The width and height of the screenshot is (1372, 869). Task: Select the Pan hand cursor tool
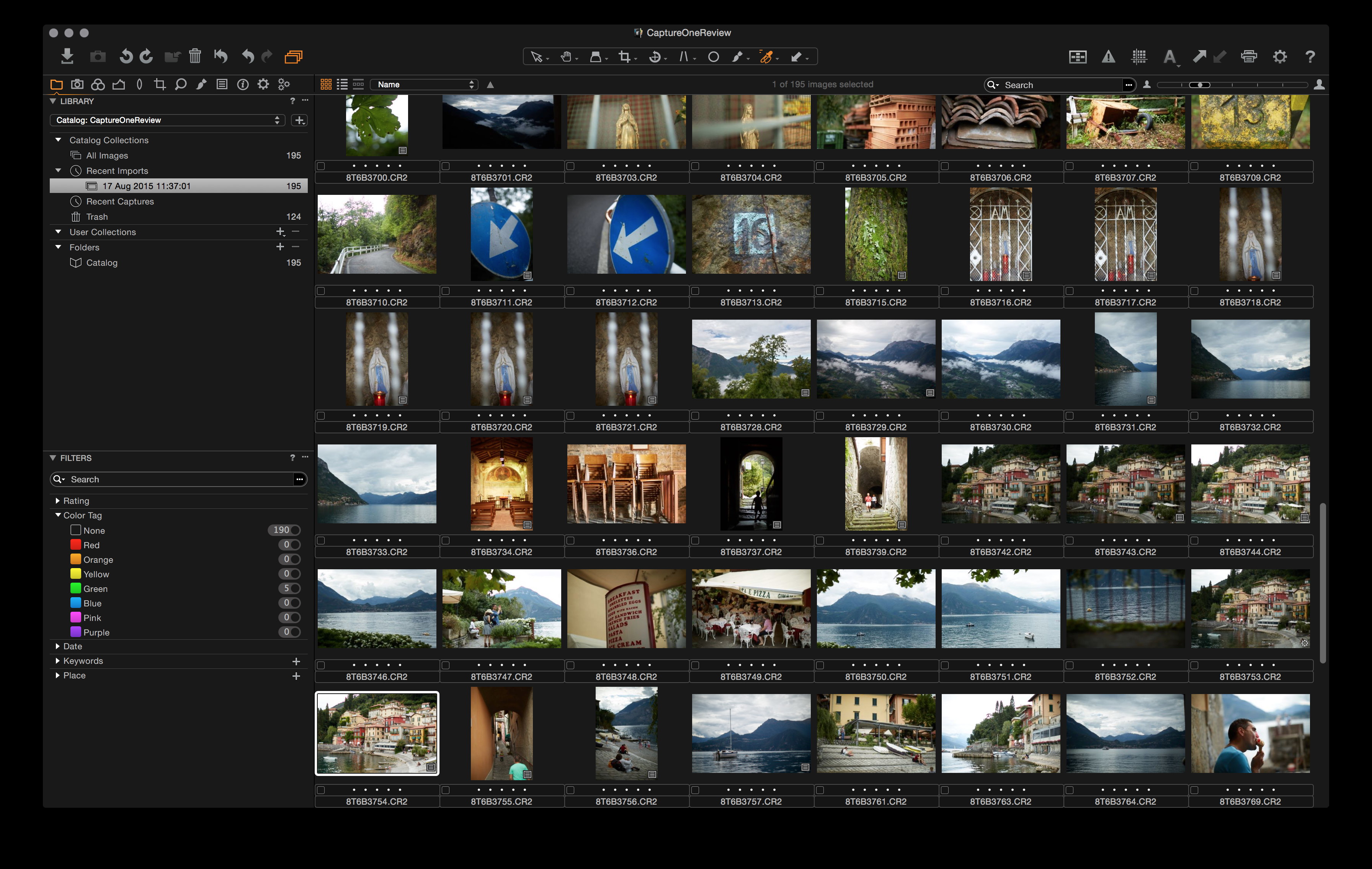[566, 56]
